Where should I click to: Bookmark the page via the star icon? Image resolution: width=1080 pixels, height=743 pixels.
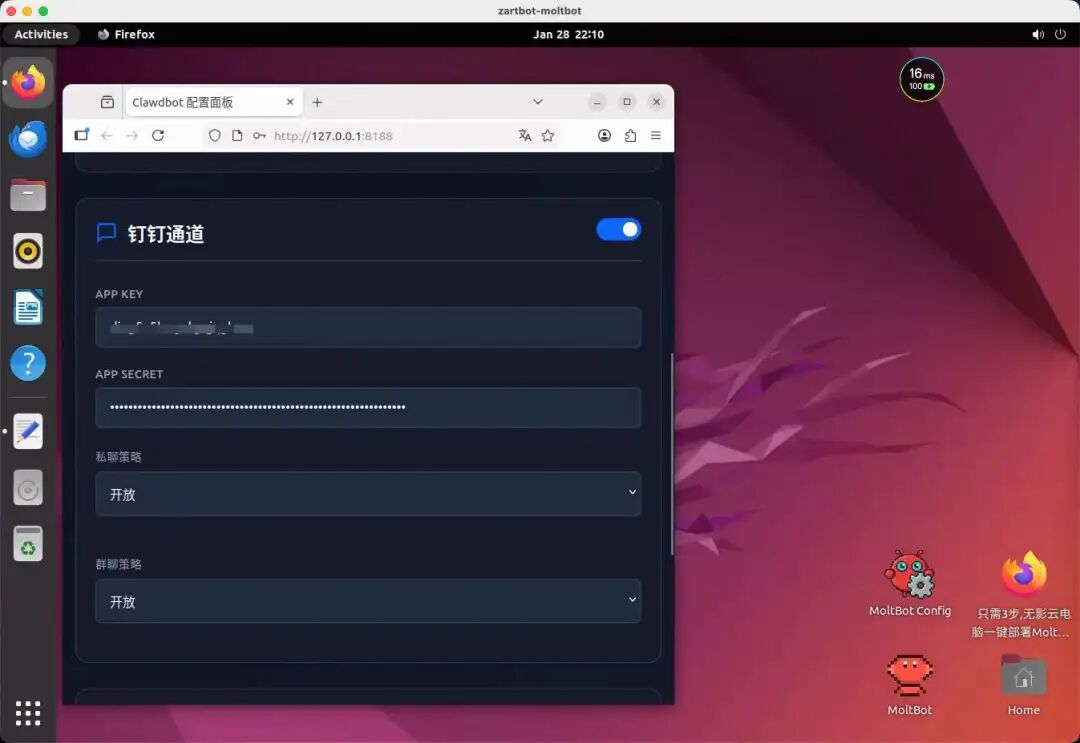click(x=546, y=135)
